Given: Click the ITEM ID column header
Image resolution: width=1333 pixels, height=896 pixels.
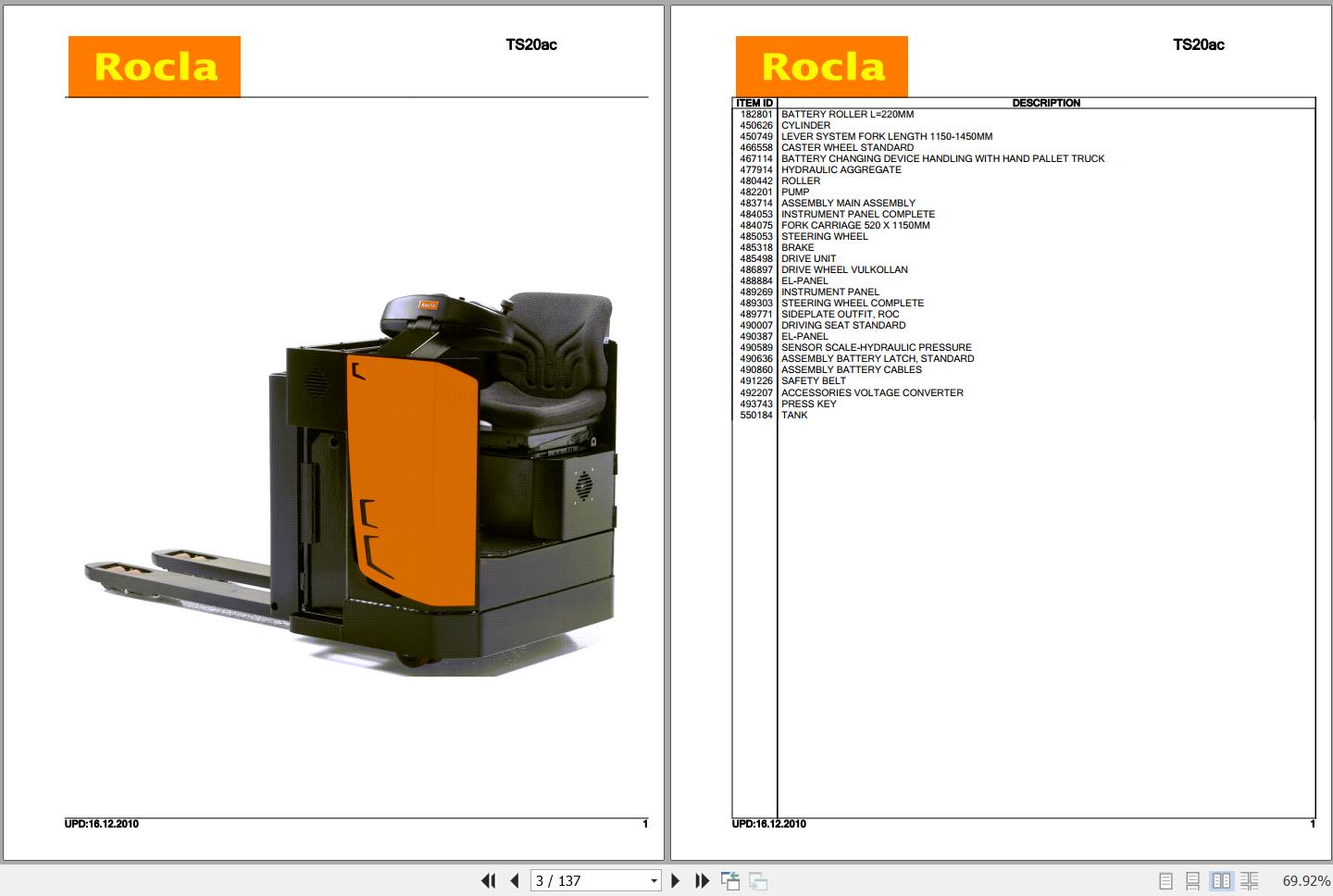Looking at the screenshot, I should (x=754, y=102).
